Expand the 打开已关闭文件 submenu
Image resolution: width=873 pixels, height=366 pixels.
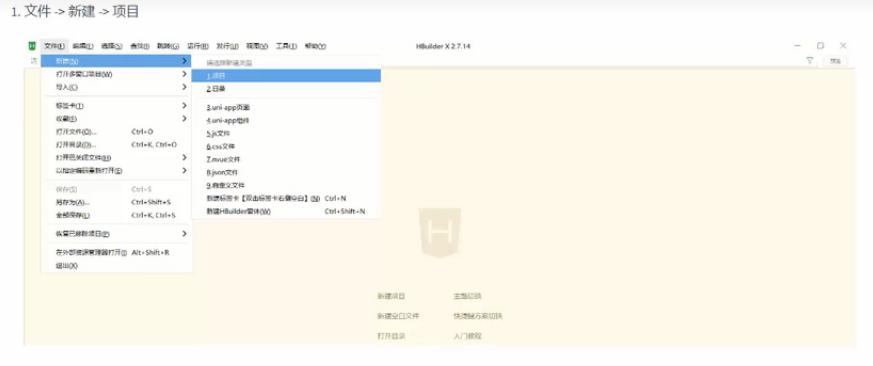click(116, 158)
